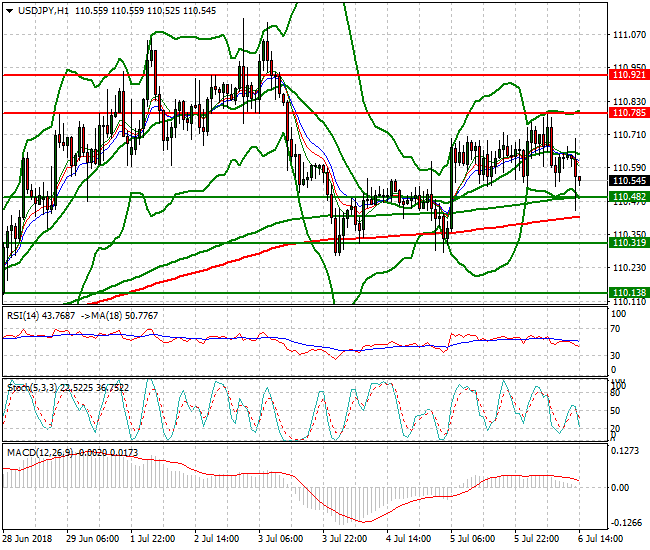Click the 110.230 price axis value

pos(629,268)
